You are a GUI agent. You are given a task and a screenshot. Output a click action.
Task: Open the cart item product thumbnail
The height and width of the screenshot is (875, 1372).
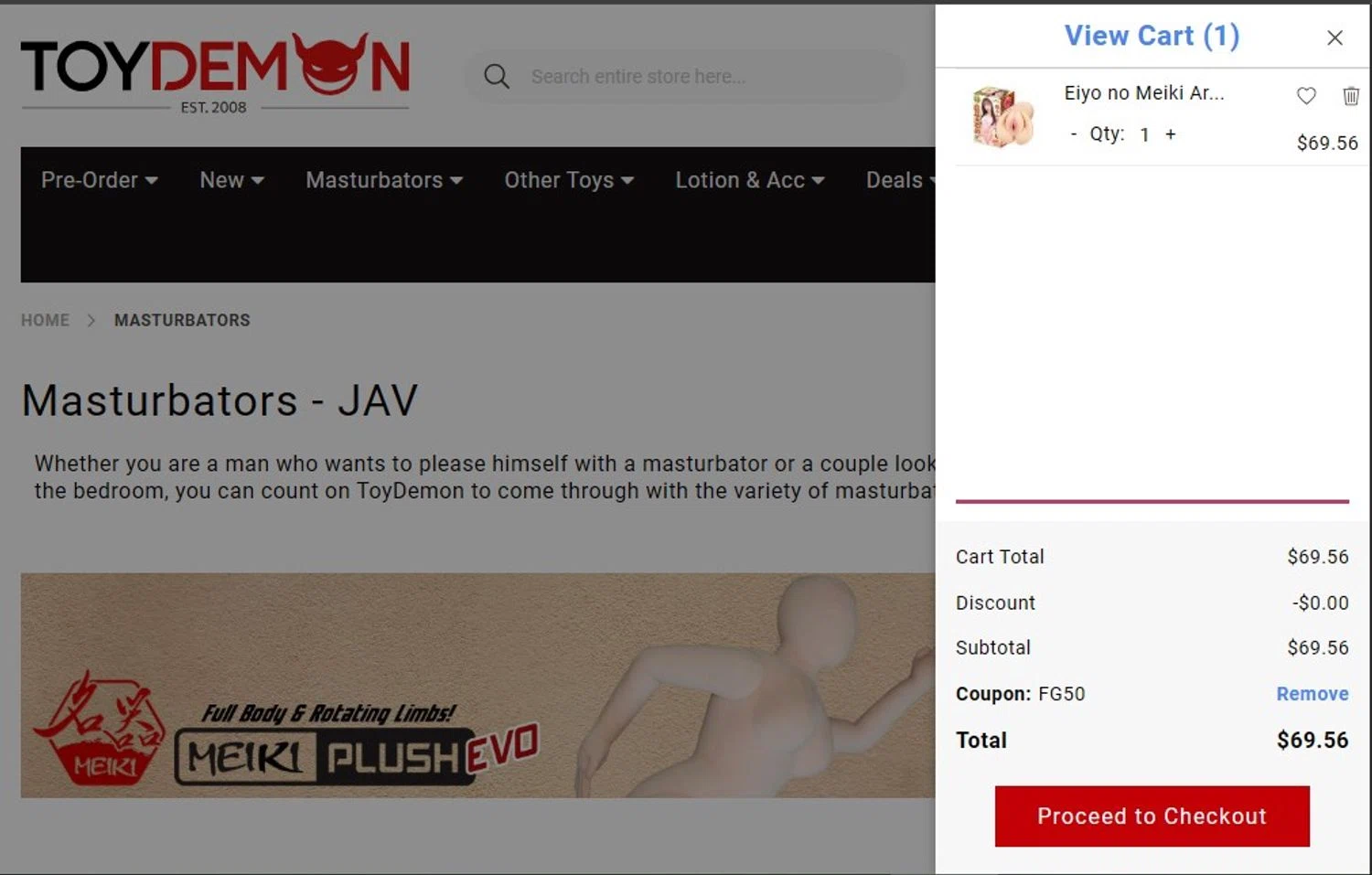pyautogui.click(x=1003, y=117)
